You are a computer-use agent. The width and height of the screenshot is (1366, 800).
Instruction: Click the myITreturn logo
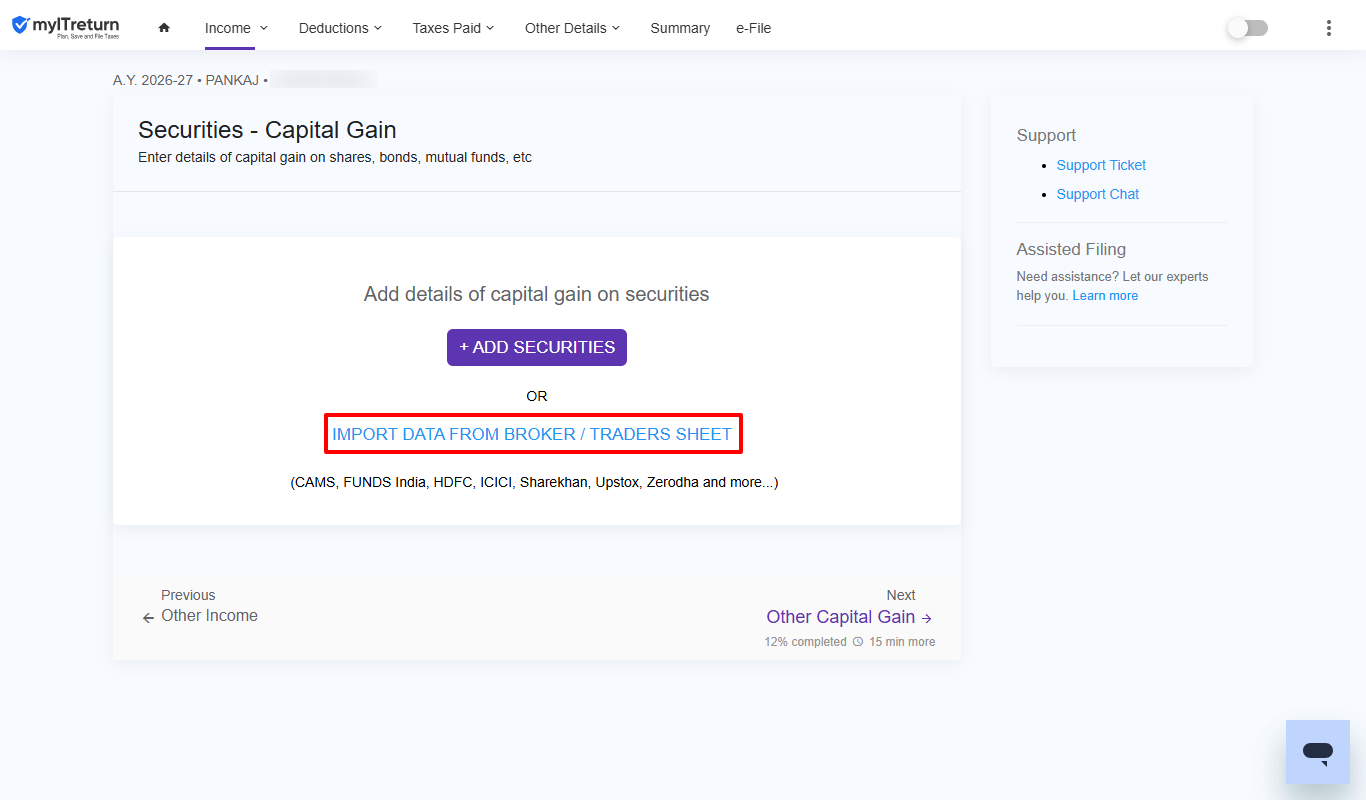(x=65, y=27)
